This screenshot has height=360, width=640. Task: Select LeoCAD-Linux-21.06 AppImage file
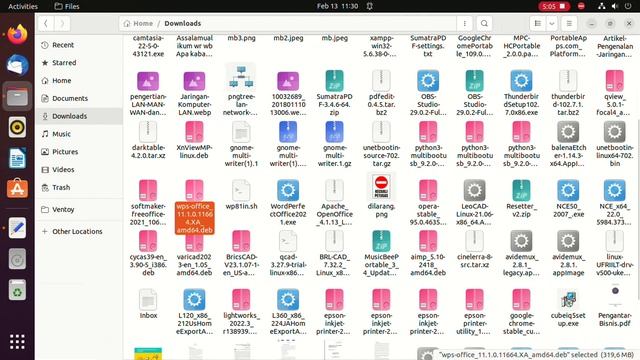474,203
